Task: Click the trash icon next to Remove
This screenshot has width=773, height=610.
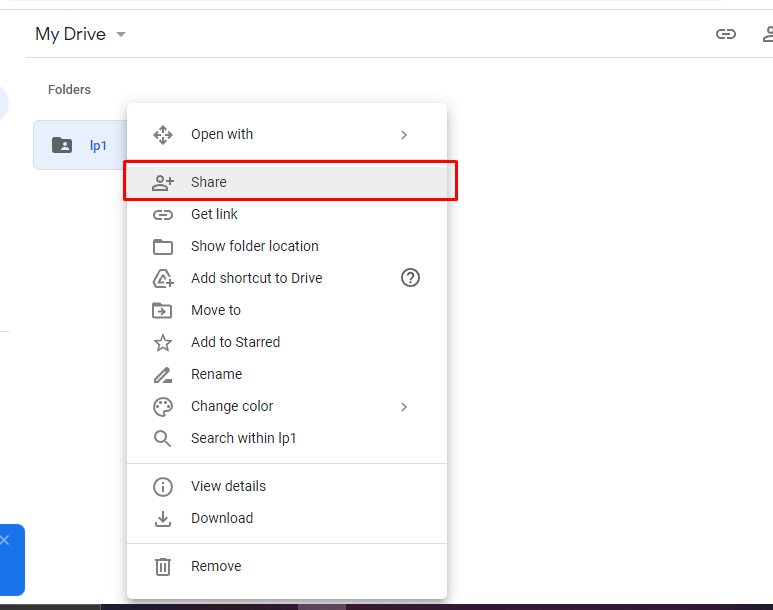Action: coord(163,567)
